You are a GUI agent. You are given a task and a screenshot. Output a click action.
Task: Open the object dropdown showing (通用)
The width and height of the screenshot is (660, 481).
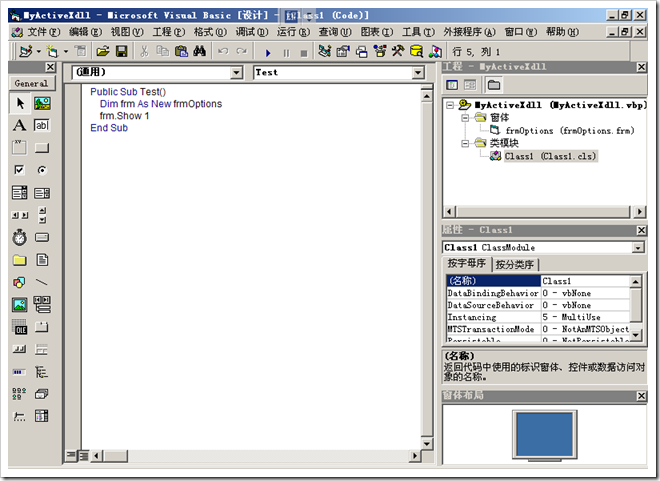point(237,73)
